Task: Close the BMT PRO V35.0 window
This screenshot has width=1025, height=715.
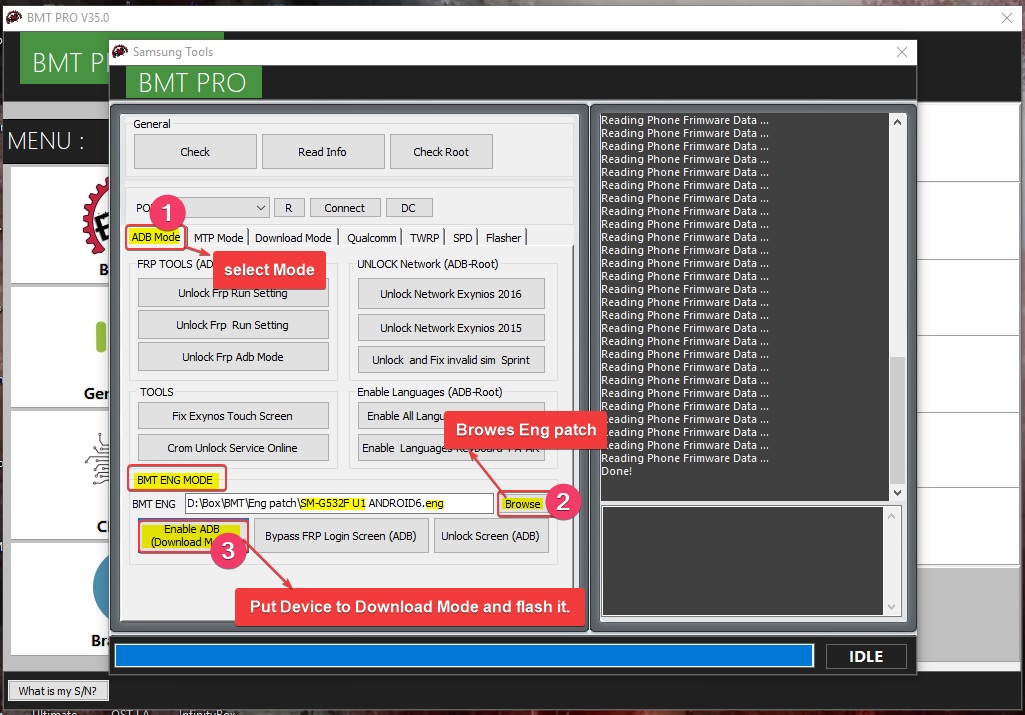Action: [1007, 18]
